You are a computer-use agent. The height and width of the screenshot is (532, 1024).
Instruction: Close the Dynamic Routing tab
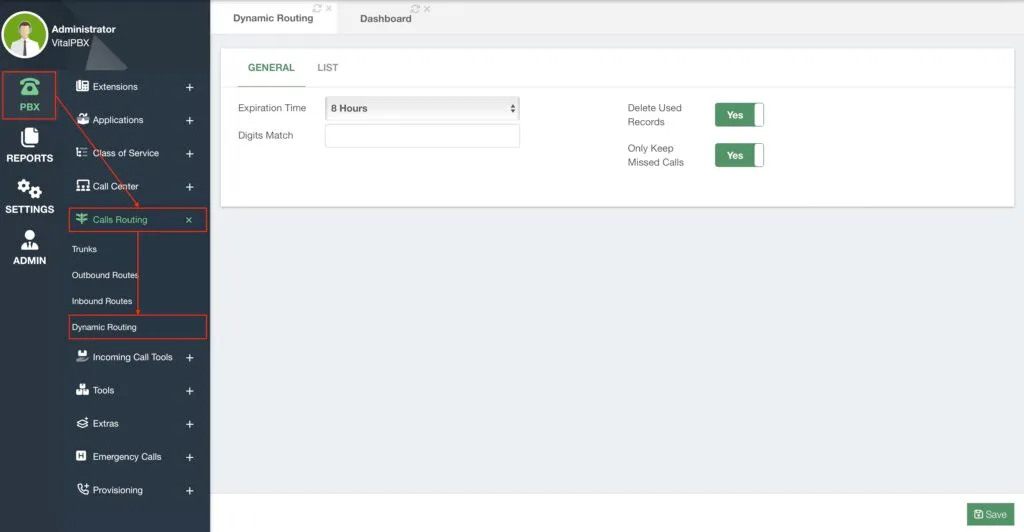coord(328,8)
